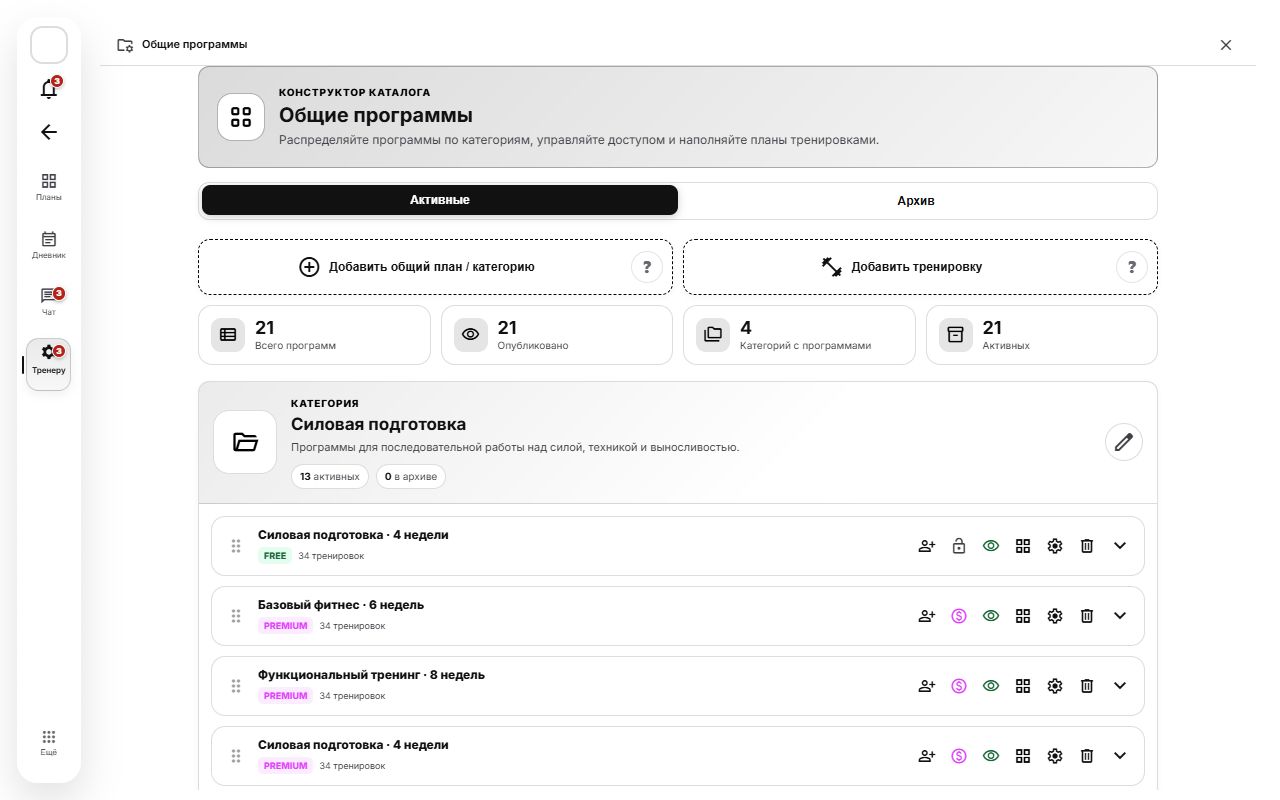The height and width of the screenshot is (800, 1280).
Task: Open Планы section in sidebar
Action: [x=49, y=186]
